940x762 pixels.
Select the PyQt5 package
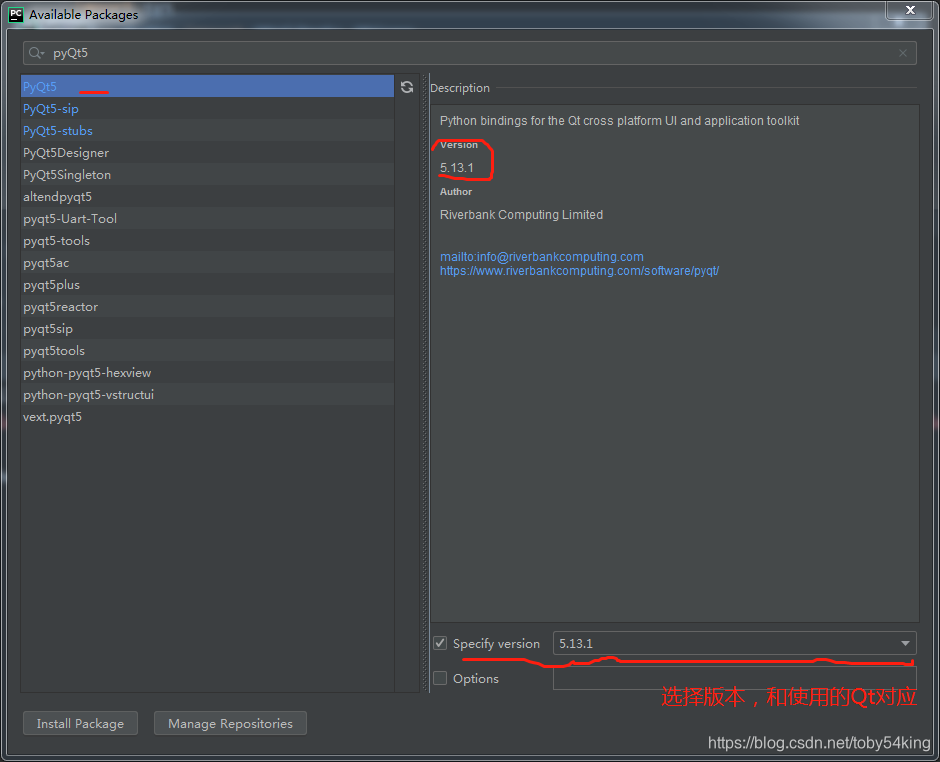tap(207, 86)
